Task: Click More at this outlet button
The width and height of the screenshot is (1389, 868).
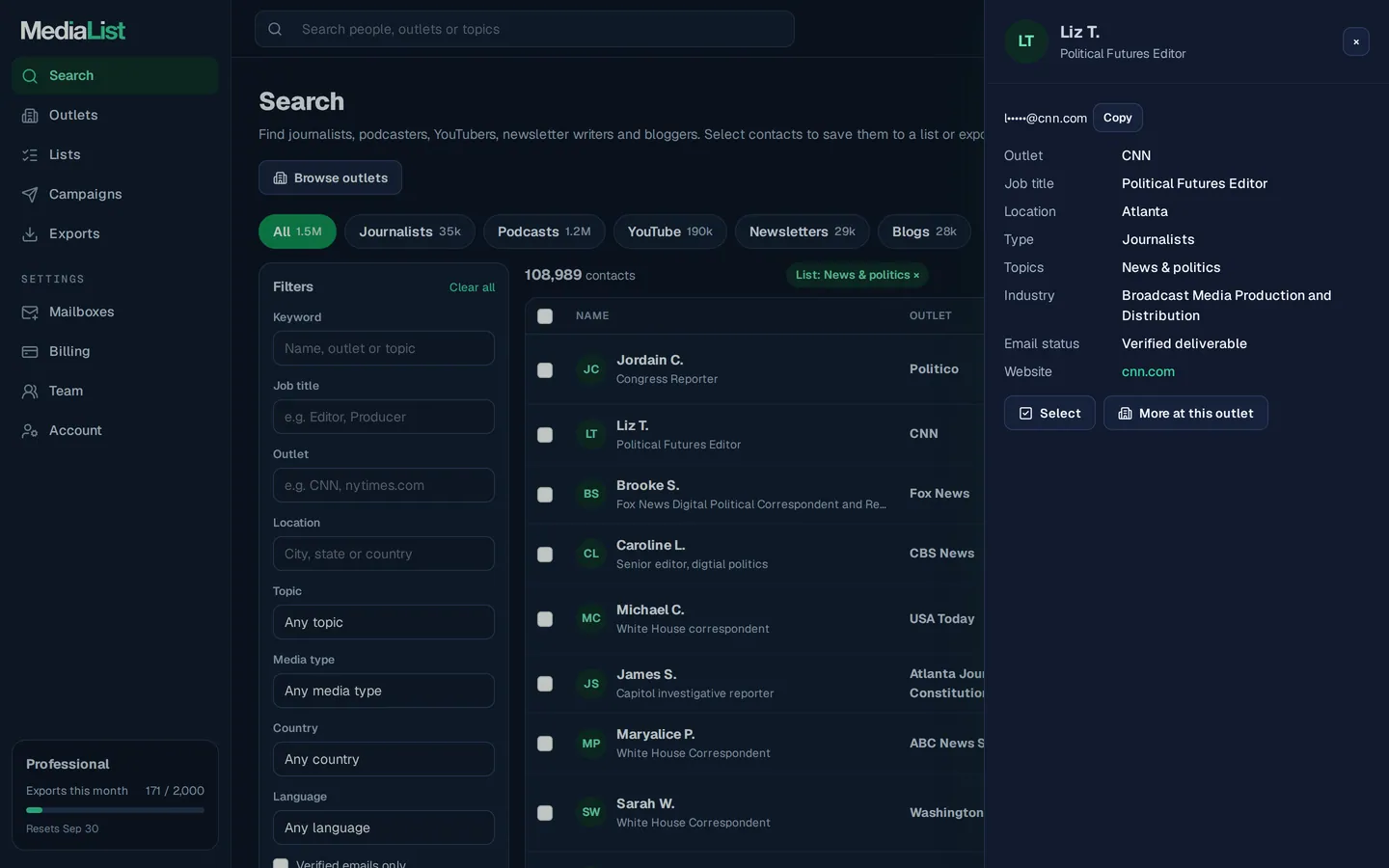Action: (1185, 413)
